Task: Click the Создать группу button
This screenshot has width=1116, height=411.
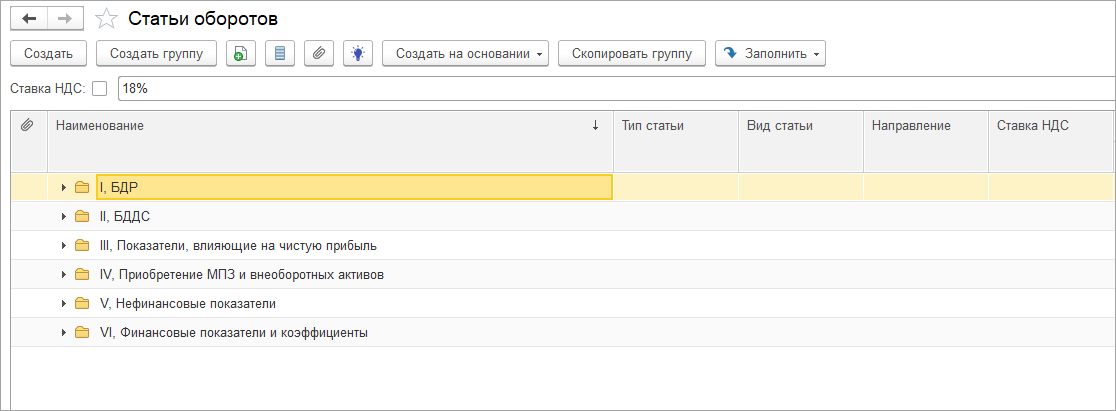Action: [156, 53]
